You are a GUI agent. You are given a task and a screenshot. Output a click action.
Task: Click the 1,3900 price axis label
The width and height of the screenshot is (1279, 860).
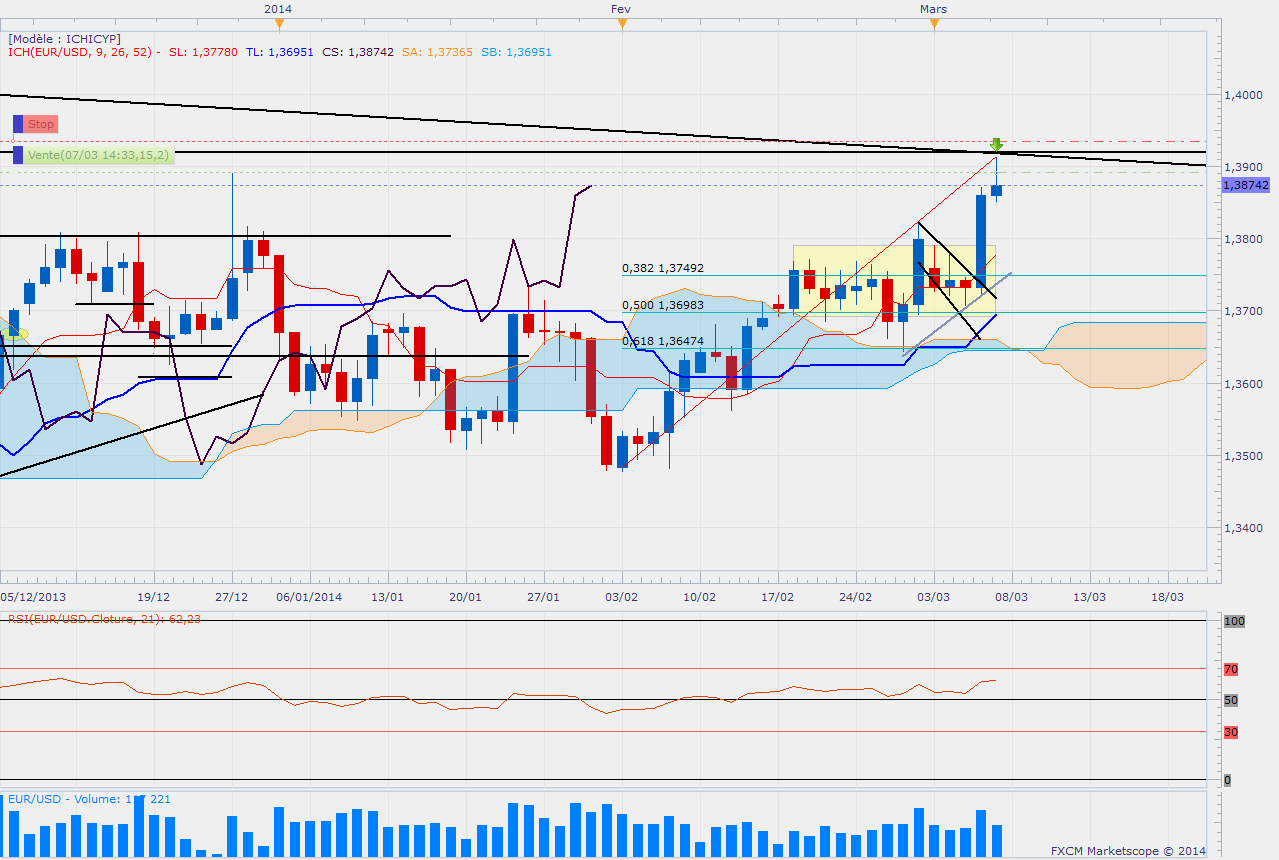pos(1243,167)
